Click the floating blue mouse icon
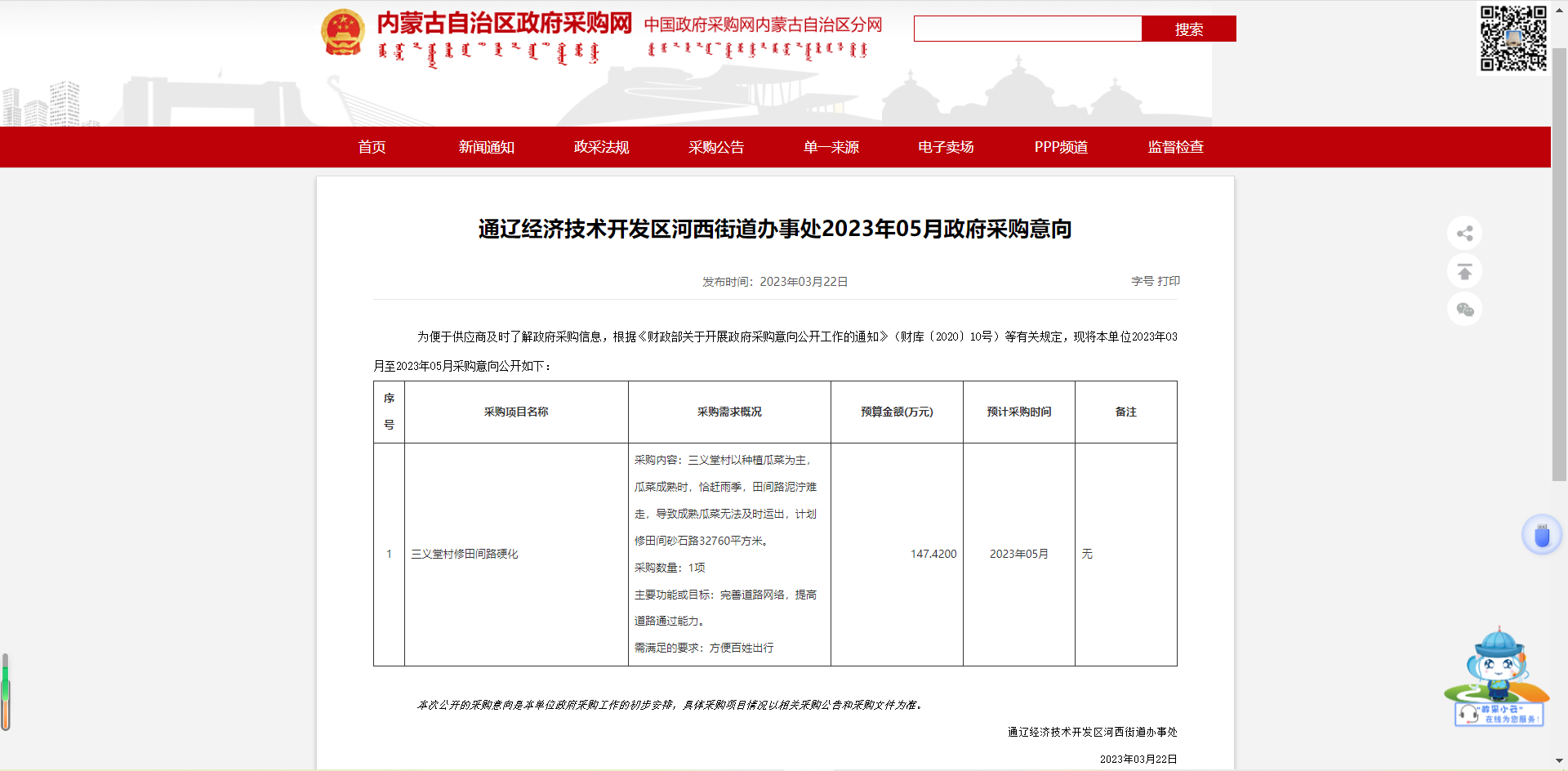Image resolution: width=1568 pixels, height=771 pixels. click(x=1541, y=536)
